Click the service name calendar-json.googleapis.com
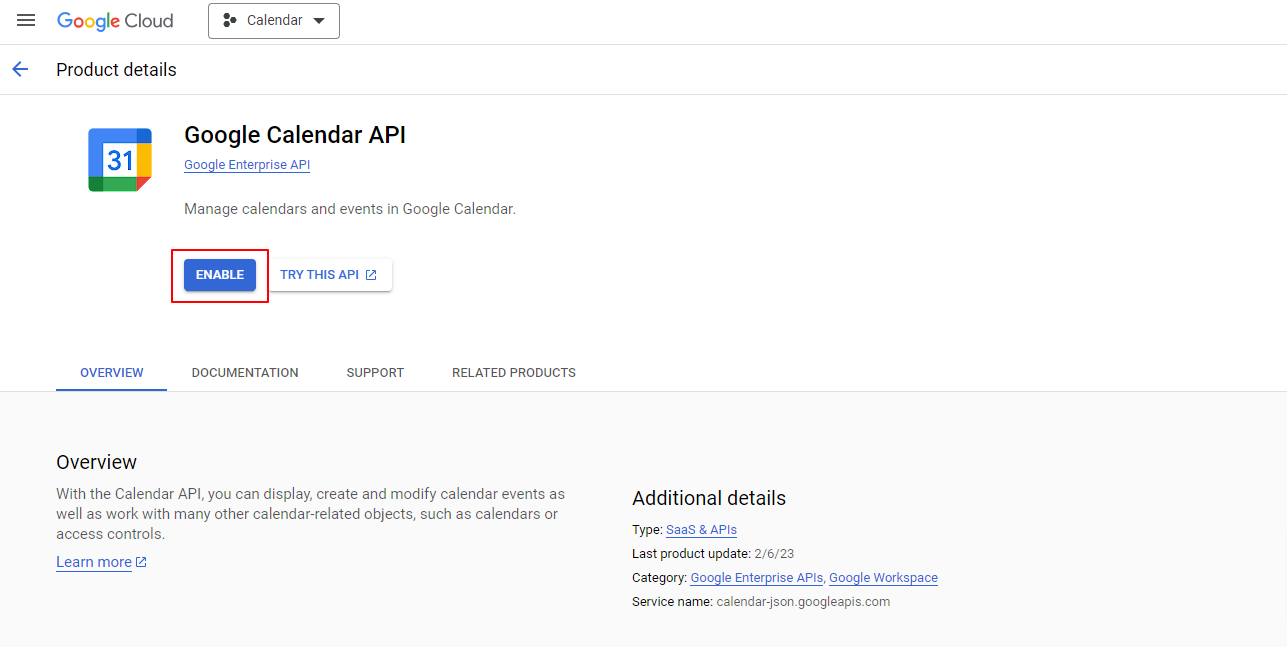 803,602
